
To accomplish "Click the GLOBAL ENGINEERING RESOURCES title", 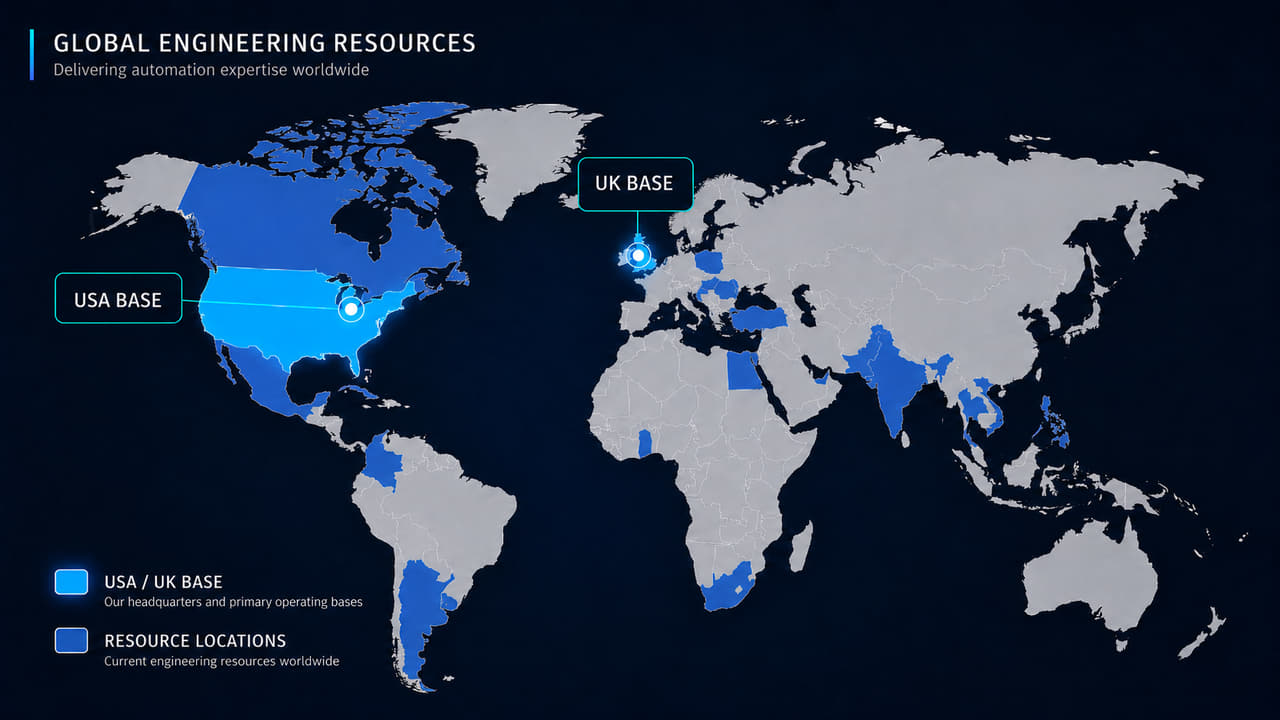I will [264, 43].
